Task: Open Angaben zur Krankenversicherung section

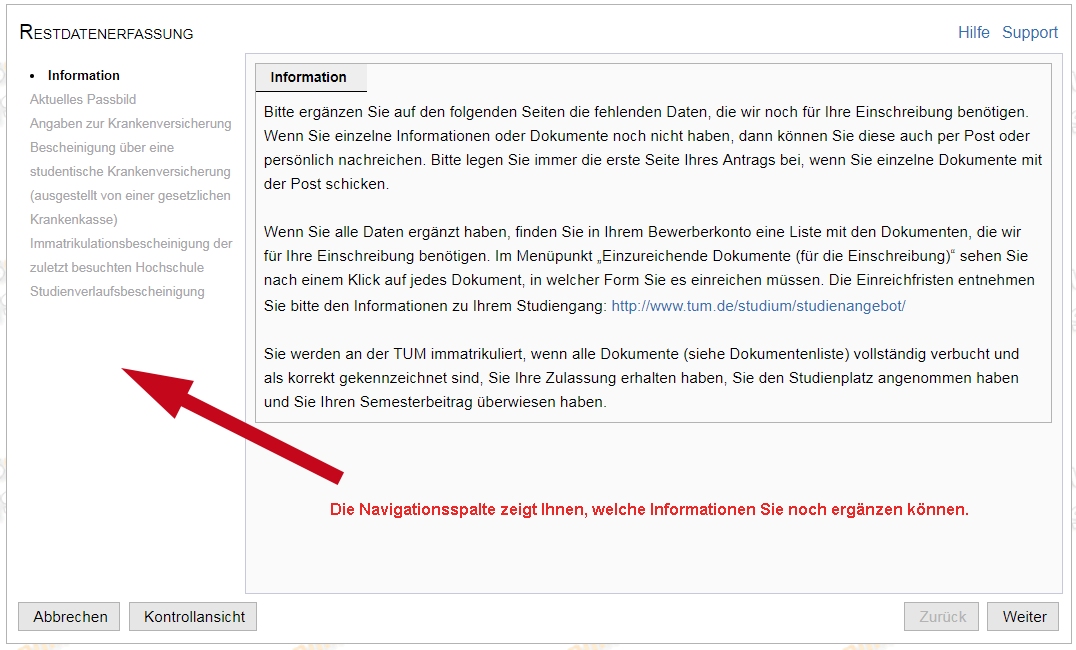Action: click(x=130, y=123)
